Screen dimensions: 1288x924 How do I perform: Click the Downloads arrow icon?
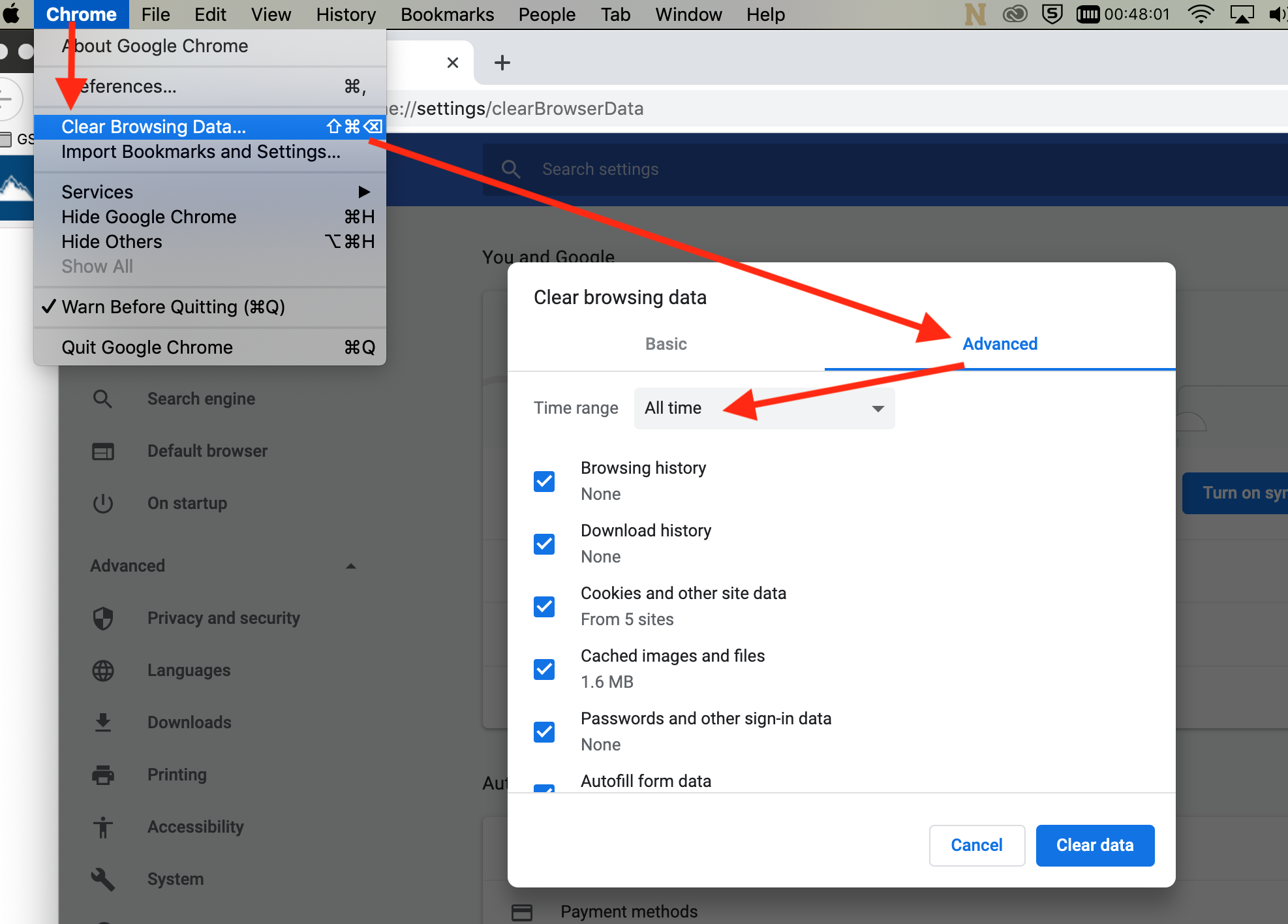tap(102, 722)
